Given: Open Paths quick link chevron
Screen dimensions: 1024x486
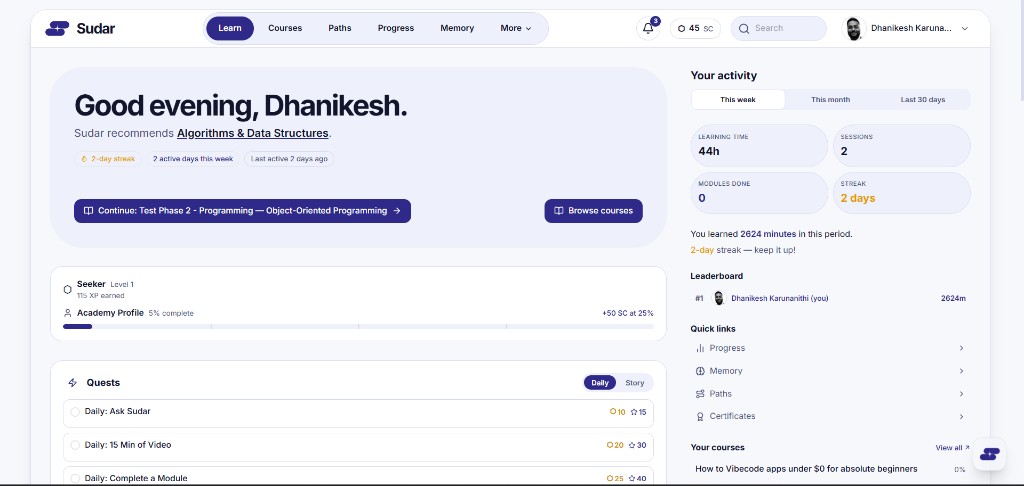Looking at the screenshot, I should 961,394.
